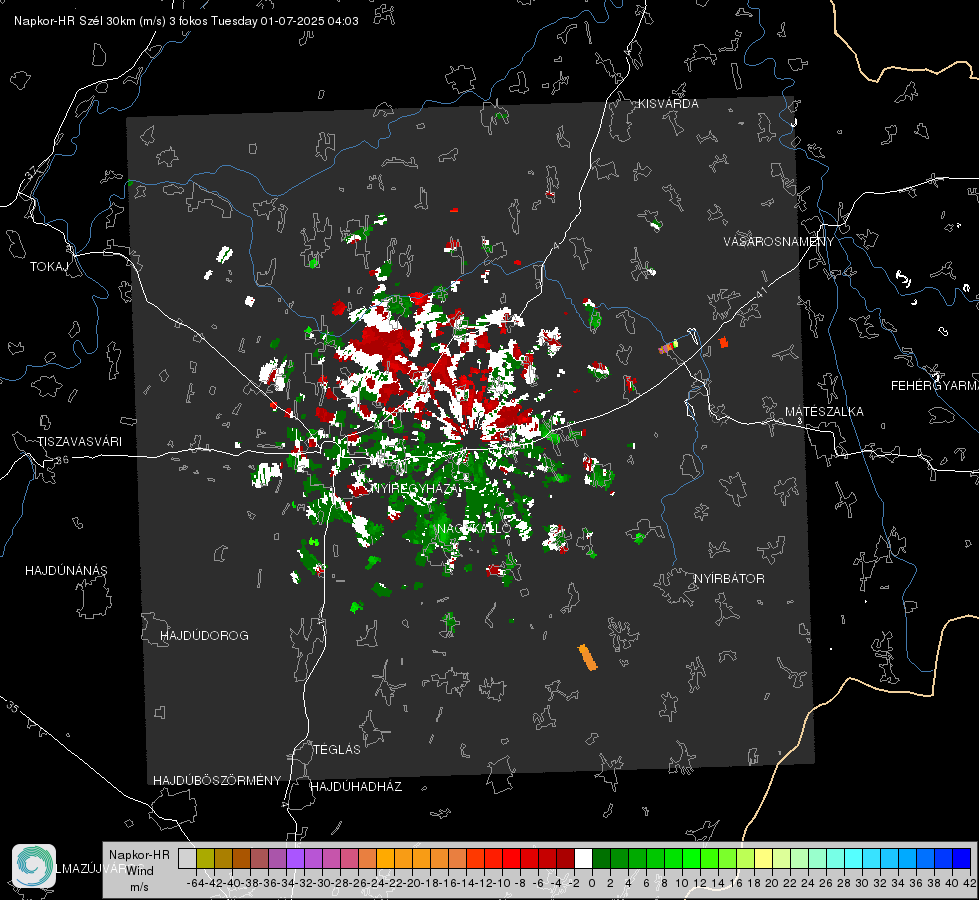Select the TOKAJ label on map
Screen dimensions: 979x900
(x=49, y=267)
